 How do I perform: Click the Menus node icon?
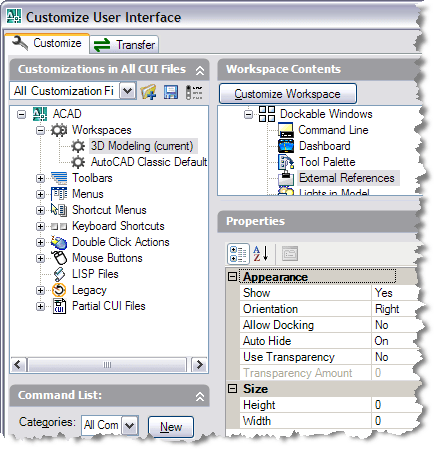click(59, 194)
